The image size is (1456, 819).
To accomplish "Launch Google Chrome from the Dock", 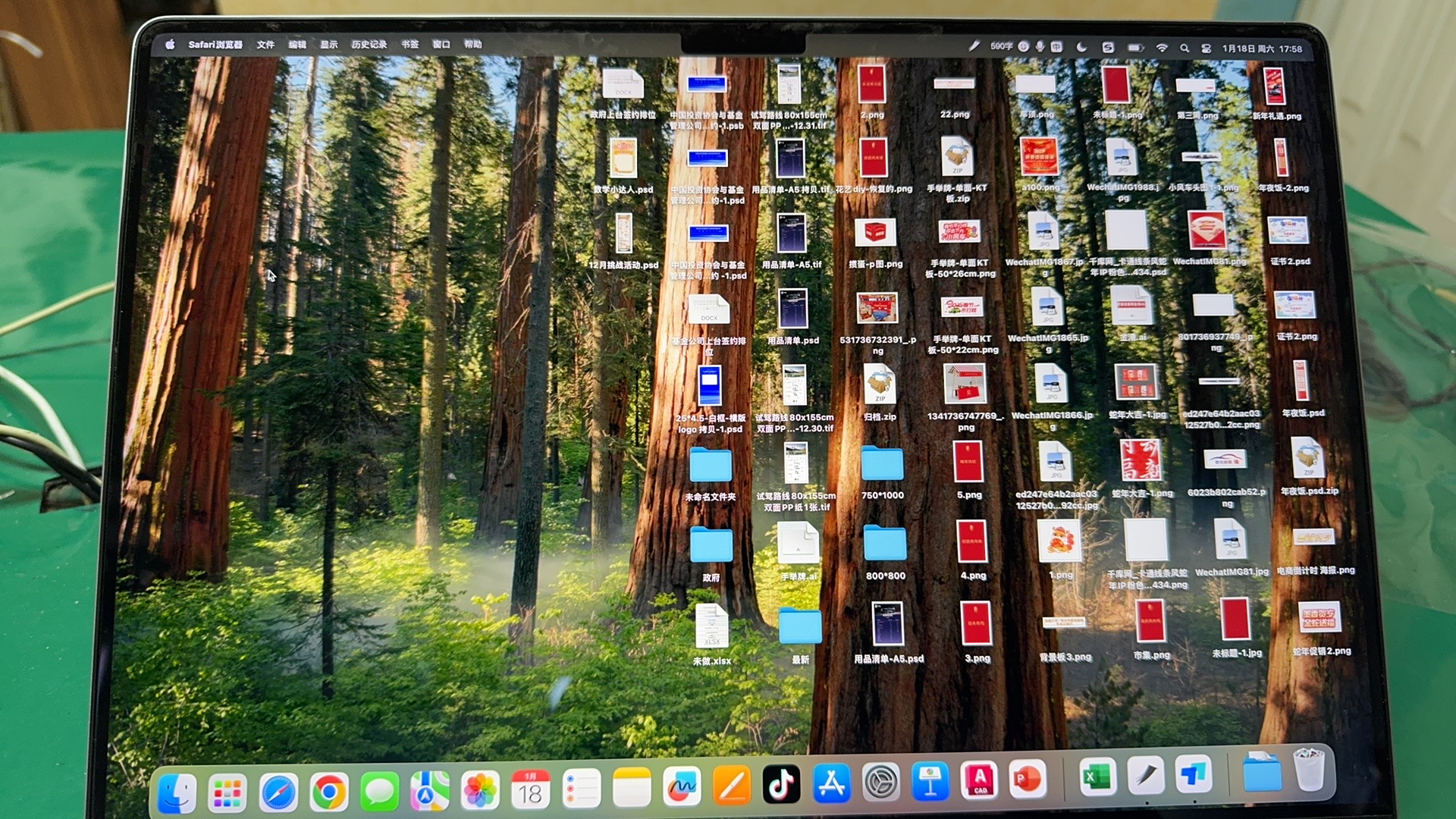I will (328, 792).
